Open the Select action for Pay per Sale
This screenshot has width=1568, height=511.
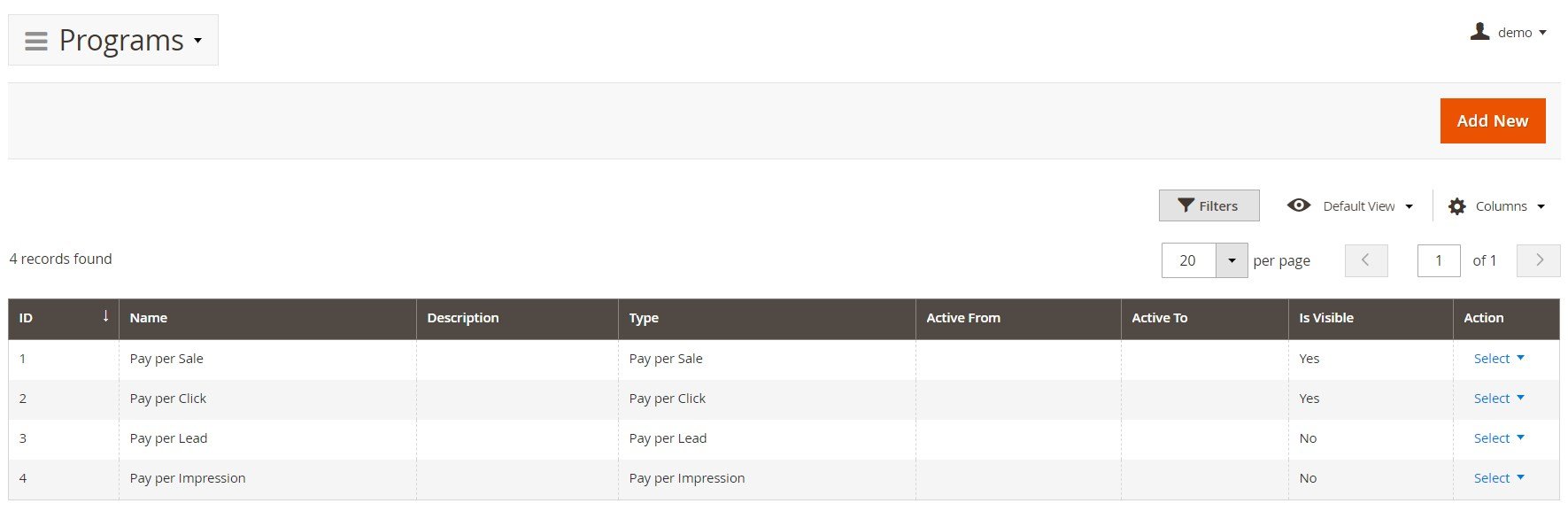click(x=1499, y=359)
